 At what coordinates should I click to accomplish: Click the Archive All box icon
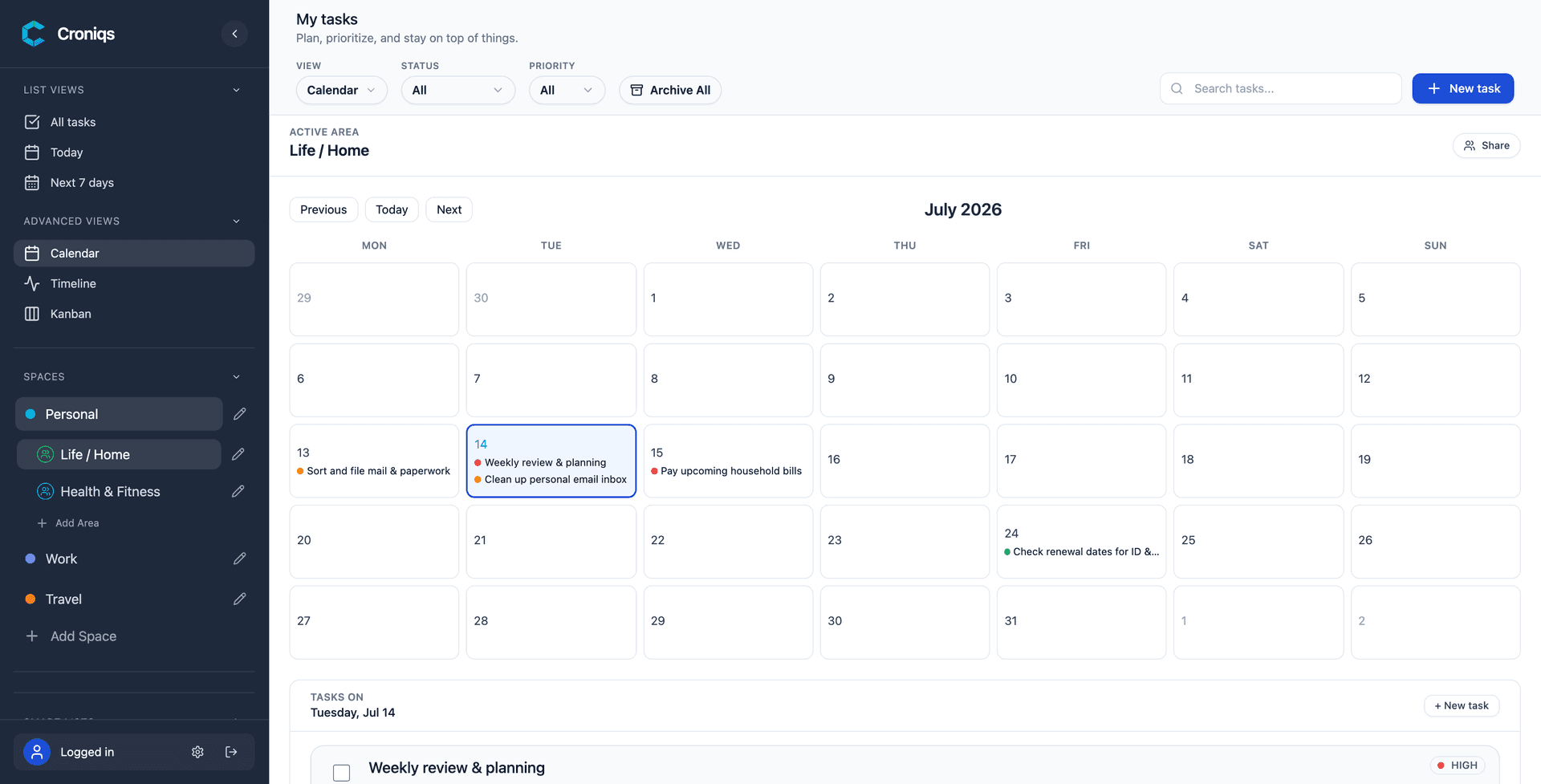point(636,90)
